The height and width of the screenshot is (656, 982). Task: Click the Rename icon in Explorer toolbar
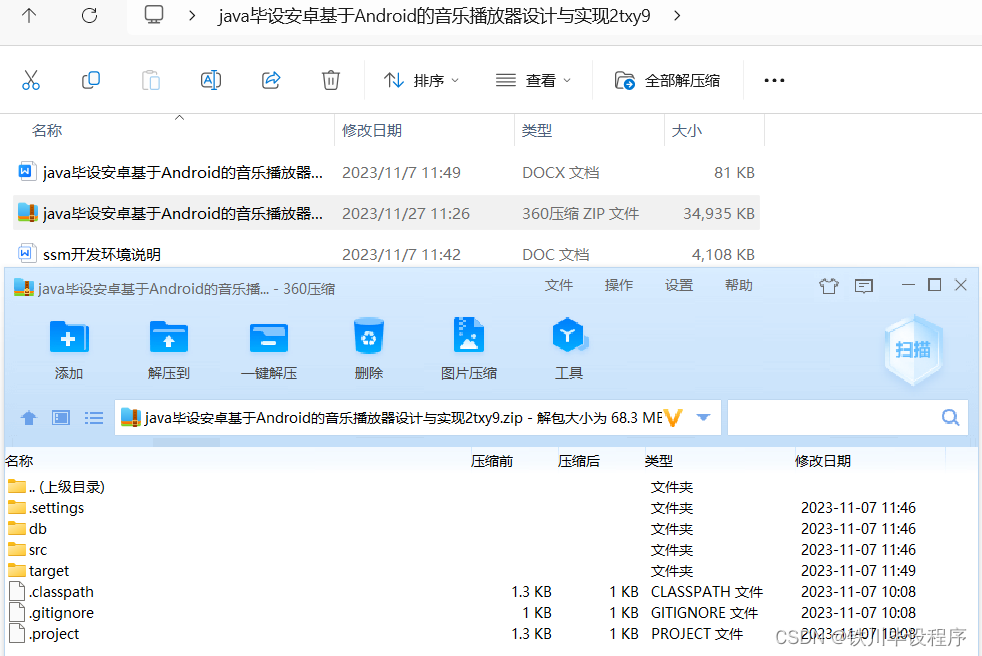tap(211, 81)
